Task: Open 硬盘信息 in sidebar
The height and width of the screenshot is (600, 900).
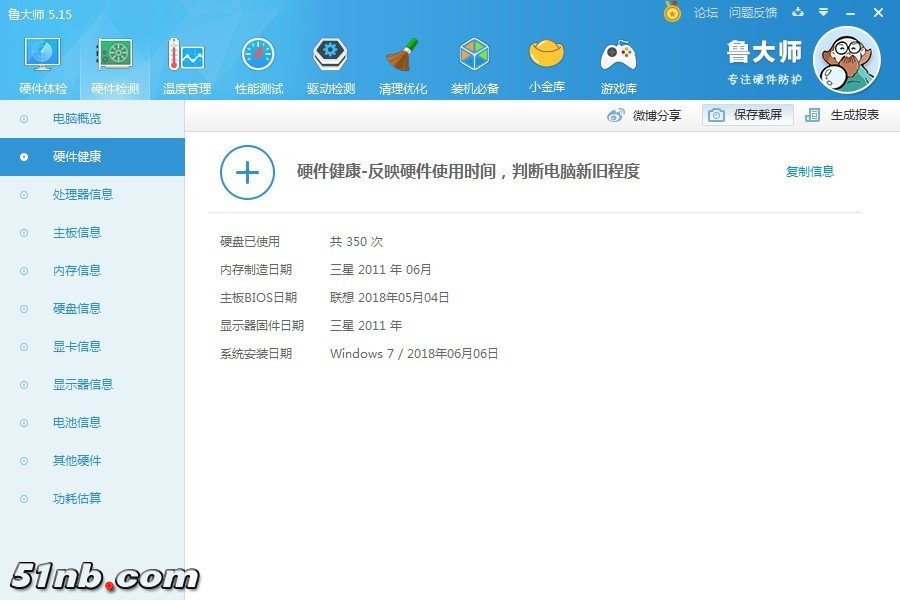Action: pyautogui.click(x=77, y=309)
